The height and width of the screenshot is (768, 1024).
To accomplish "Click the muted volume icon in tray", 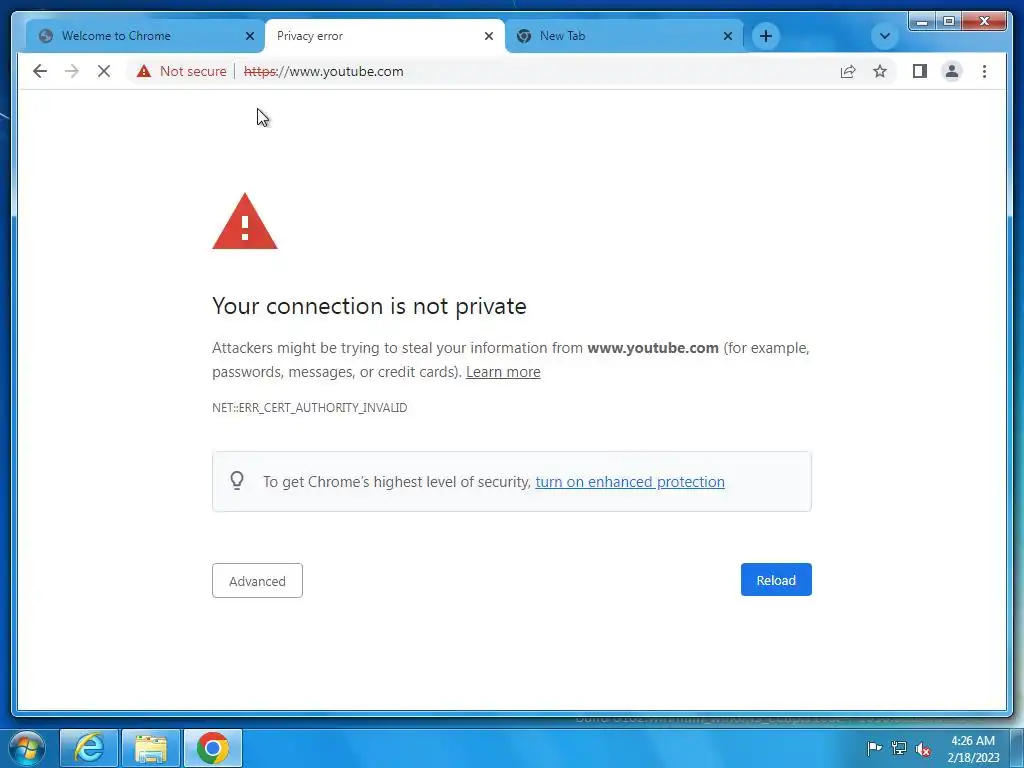I will [x=923, y=749].
